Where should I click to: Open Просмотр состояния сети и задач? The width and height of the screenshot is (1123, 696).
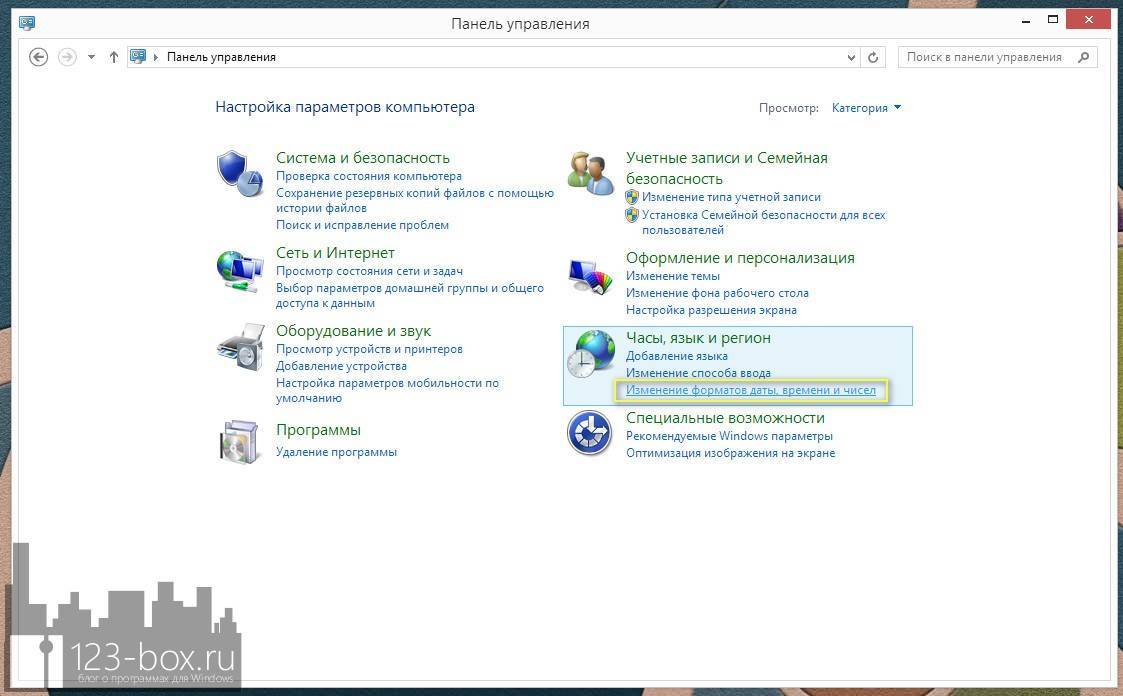(x=370, y=271)
